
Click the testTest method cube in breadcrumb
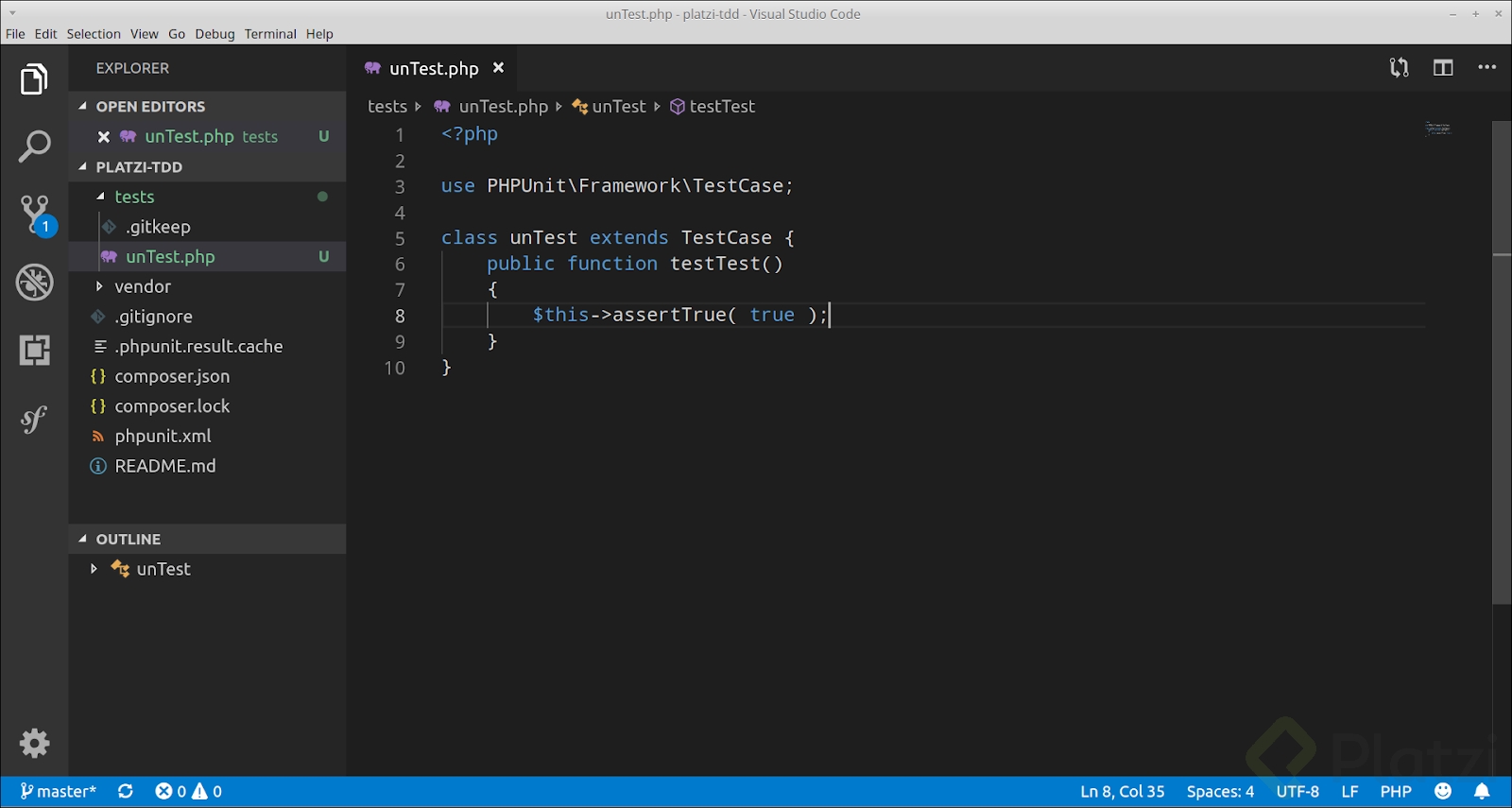click(677, 107)
